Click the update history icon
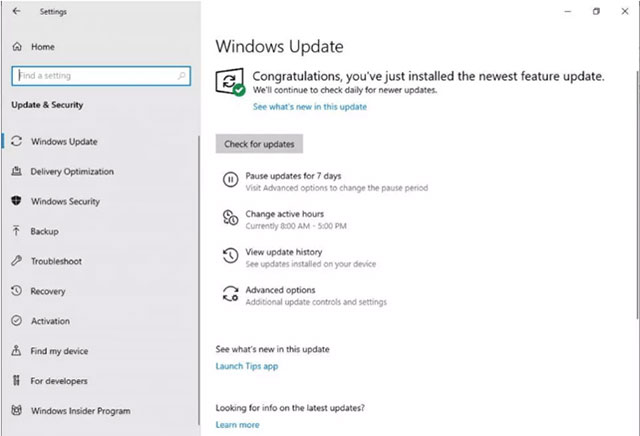The width and height of the screenshot is (640, 436). [x=230, y=256]
